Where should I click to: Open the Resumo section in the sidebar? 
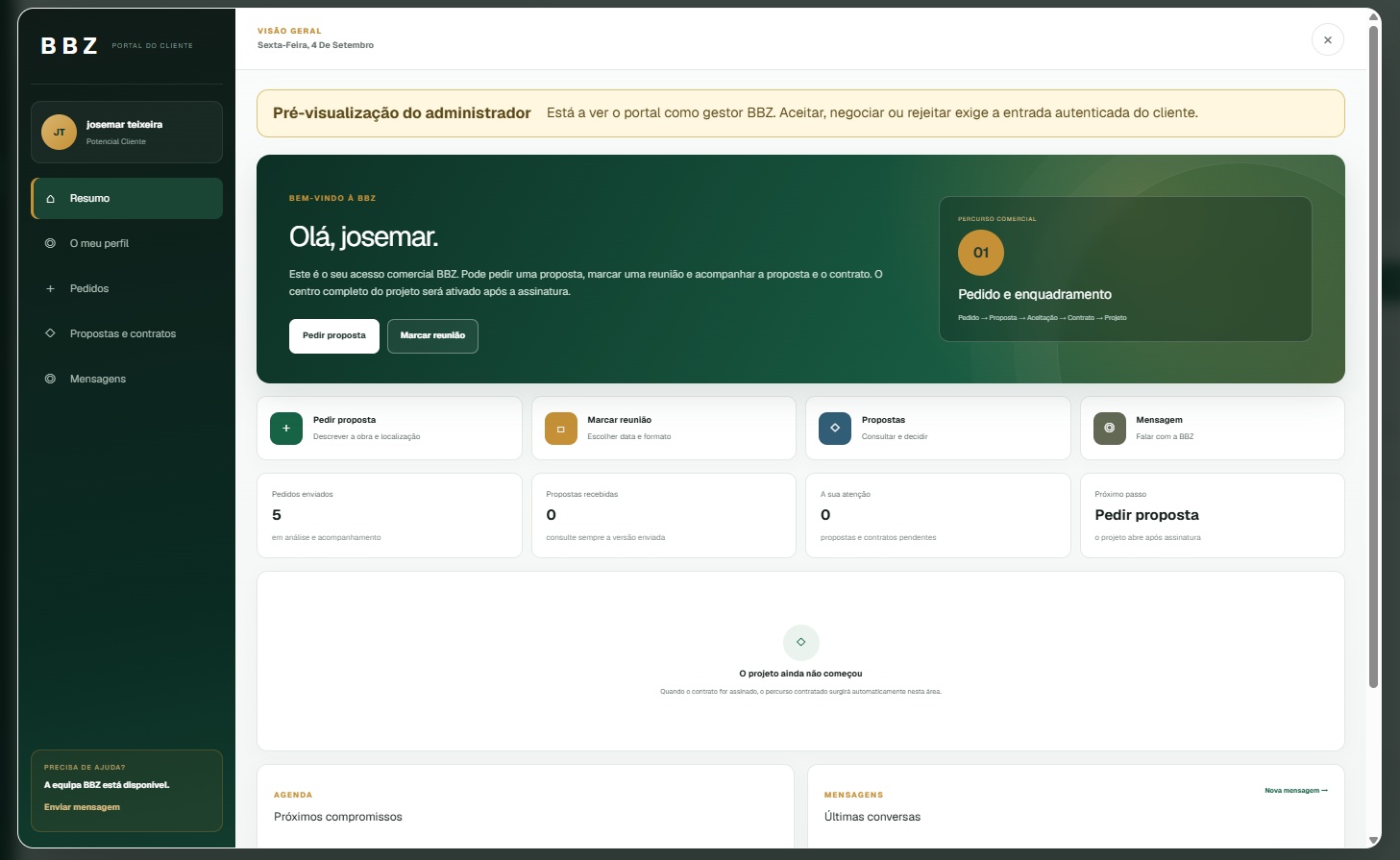pos(127,199)
